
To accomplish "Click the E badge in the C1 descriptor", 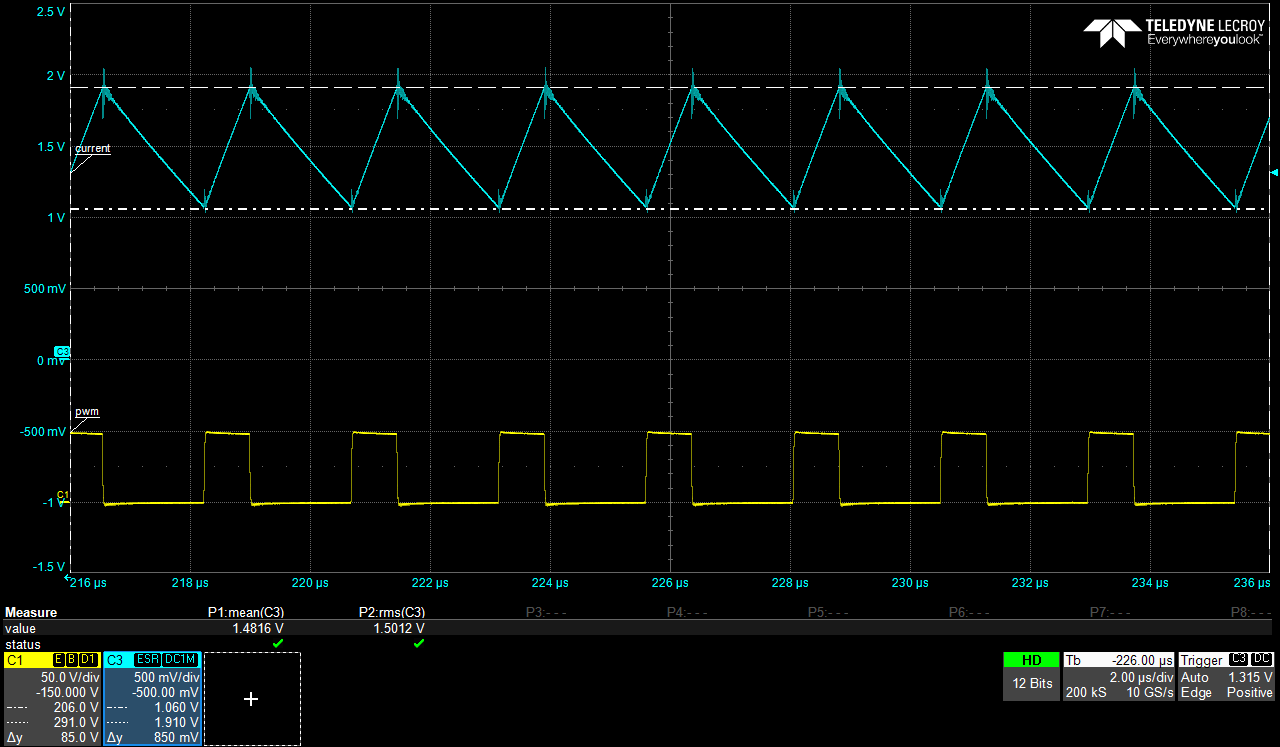I will (x=58, y=660).
